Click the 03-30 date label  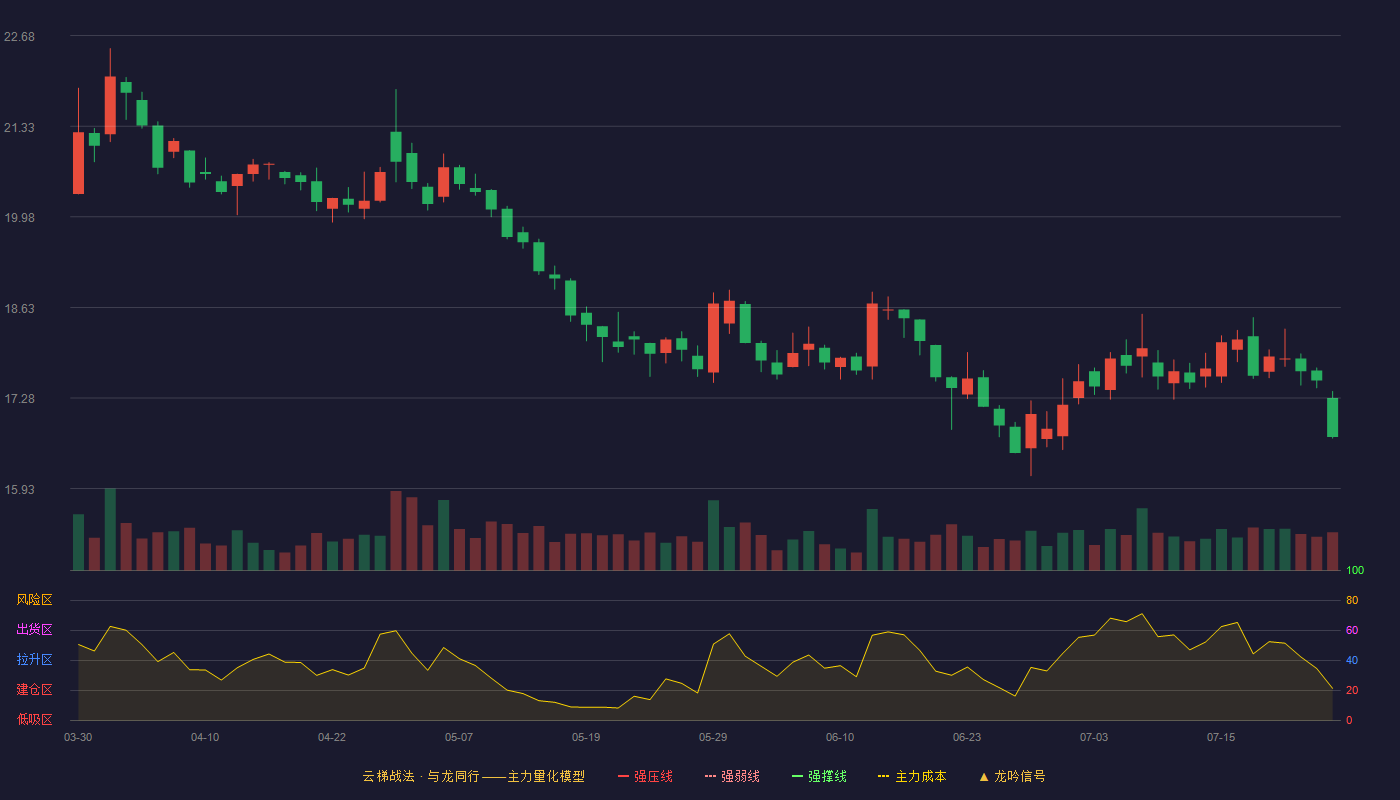[78, 737]
